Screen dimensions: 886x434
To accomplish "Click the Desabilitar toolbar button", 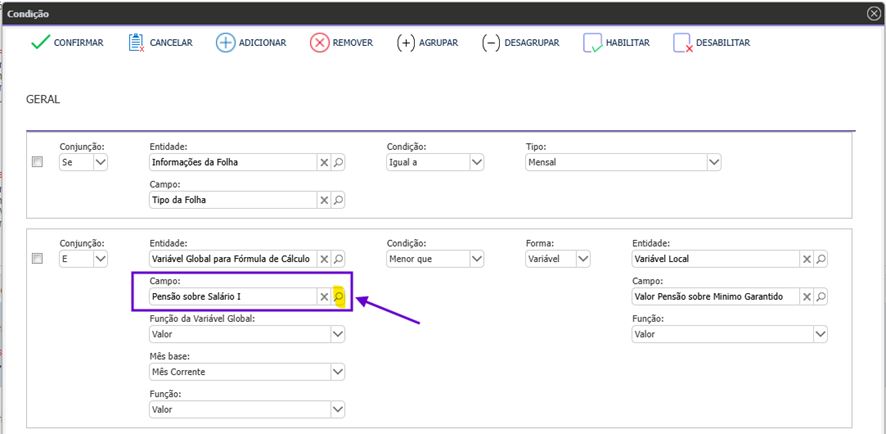I will click(x=711, y=43).
